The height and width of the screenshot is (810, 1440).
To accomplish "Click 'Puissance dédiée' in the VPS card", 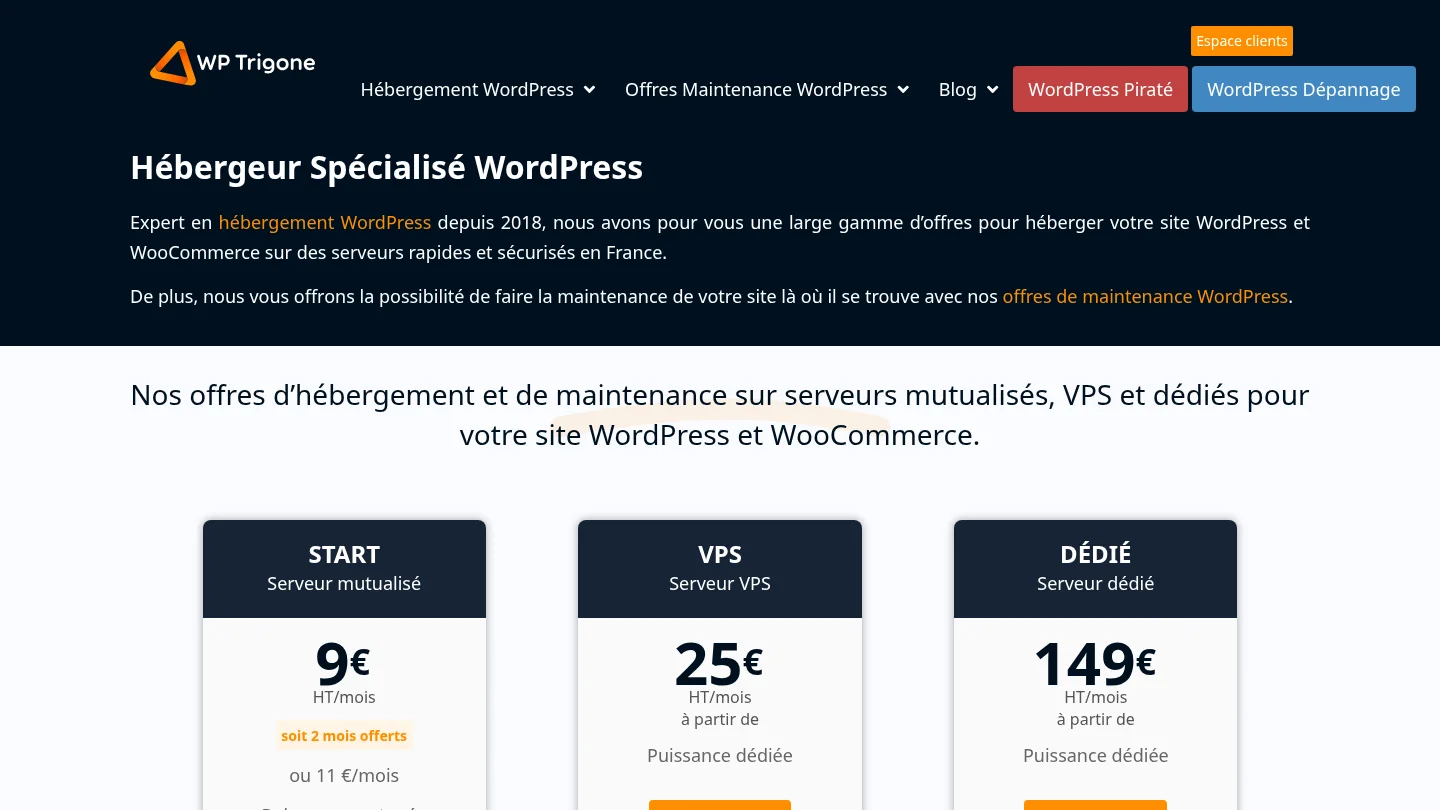I will click(720, 755).
